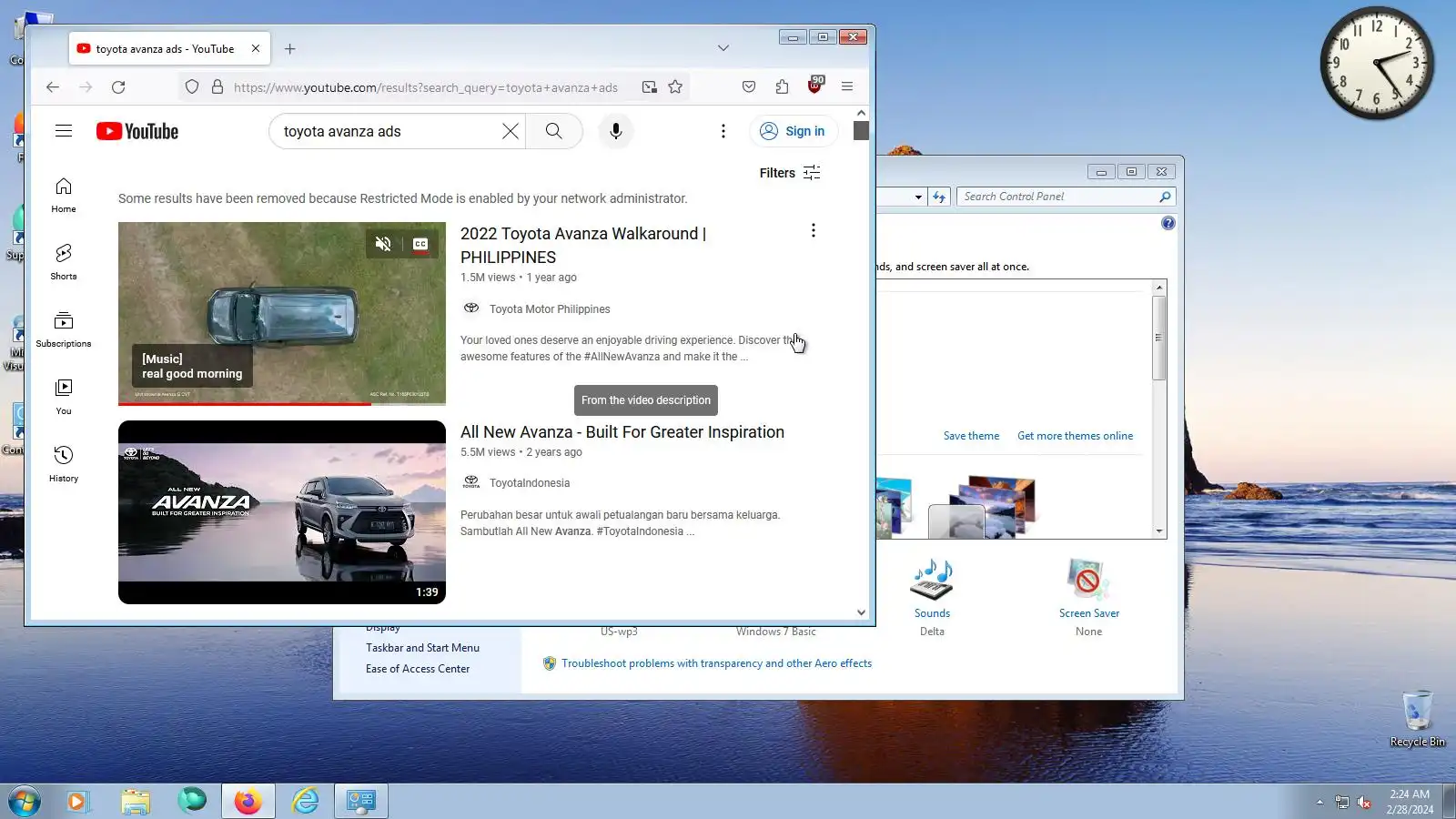Open YouTube settings three-dot menu
Image resolution: width=1456 pixels, height=819 pixels.
pos(723,131)
